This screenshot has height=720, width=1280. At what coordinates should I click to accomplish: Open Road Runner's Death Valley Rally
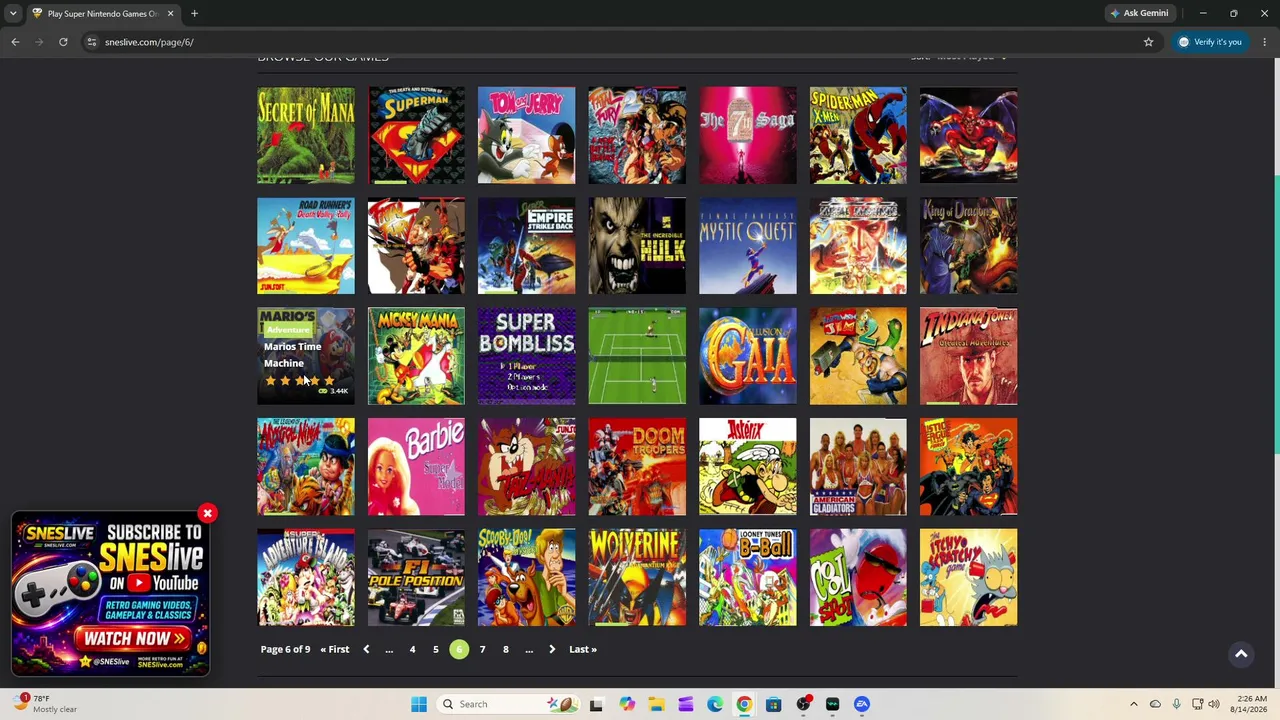coord(306,246)
